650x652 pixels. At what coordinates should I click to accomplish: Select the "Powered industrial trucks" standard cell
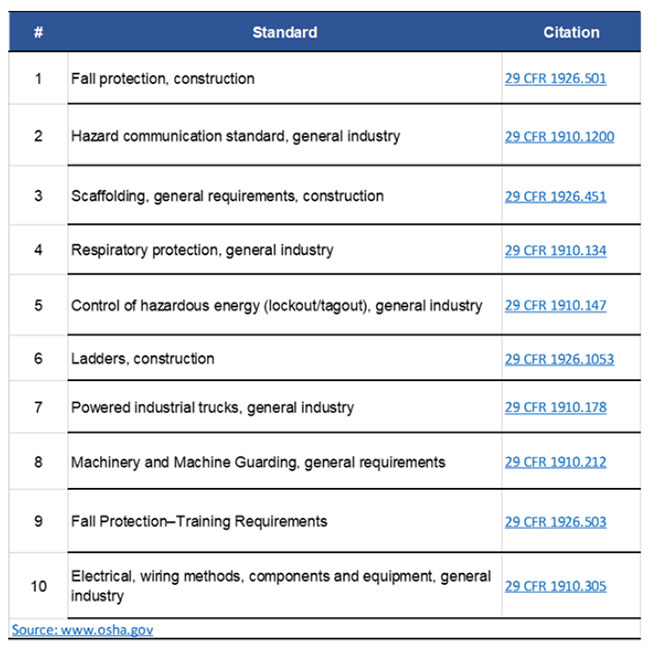coord(212,408)
